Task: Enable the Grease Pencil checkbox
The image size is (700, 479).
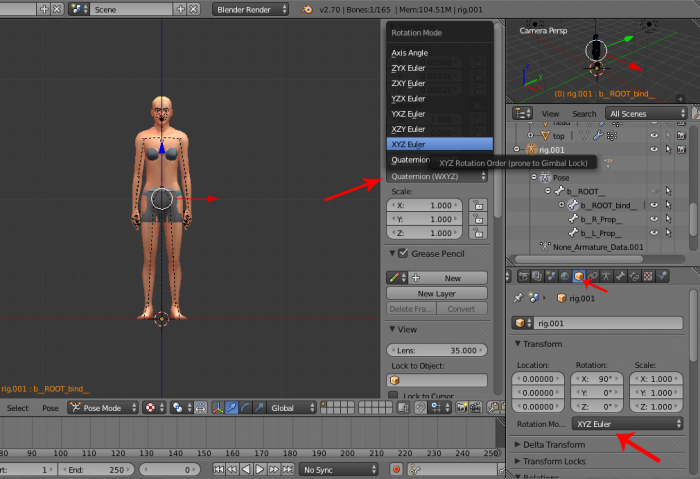Action: [403, 254]
